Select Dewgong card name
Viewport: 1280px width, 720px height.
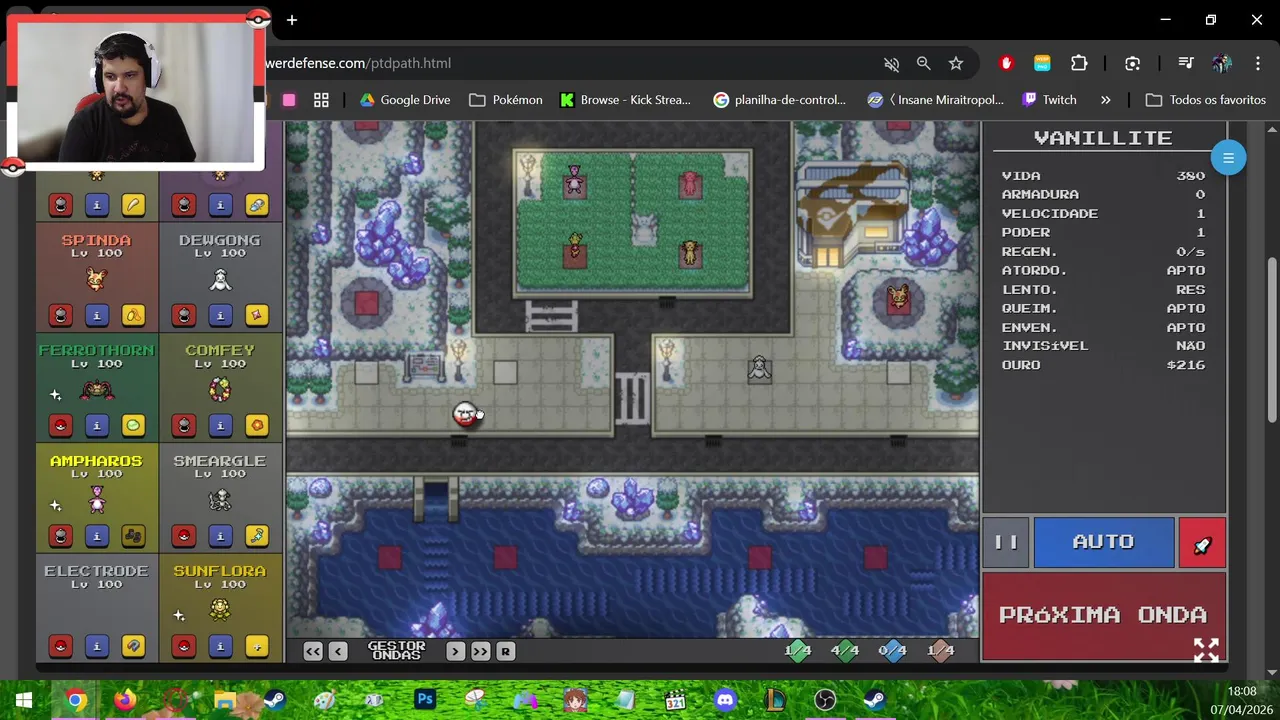click(220, 240)
